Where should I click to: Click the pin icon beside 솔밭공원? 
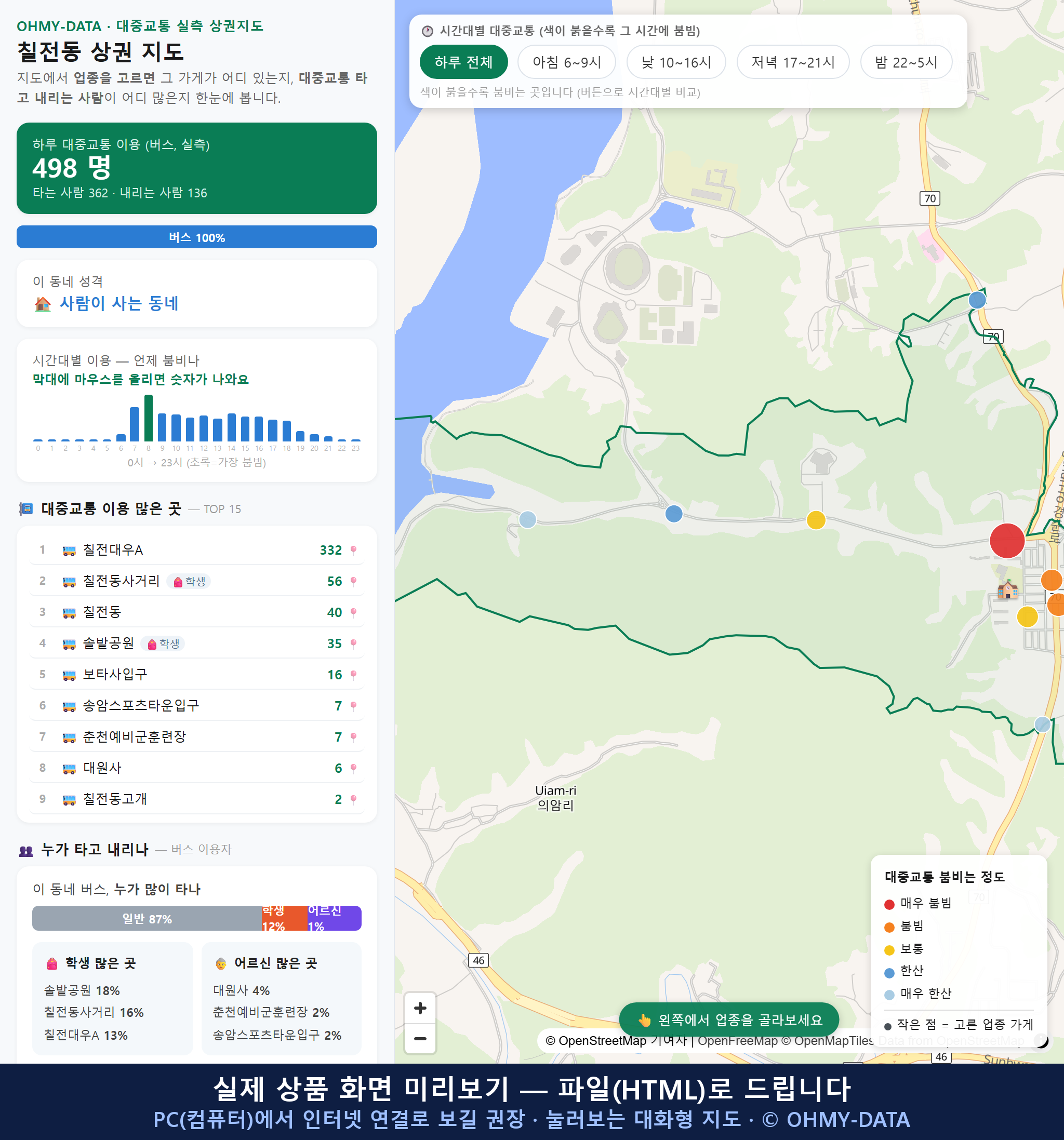coord(353,644)
